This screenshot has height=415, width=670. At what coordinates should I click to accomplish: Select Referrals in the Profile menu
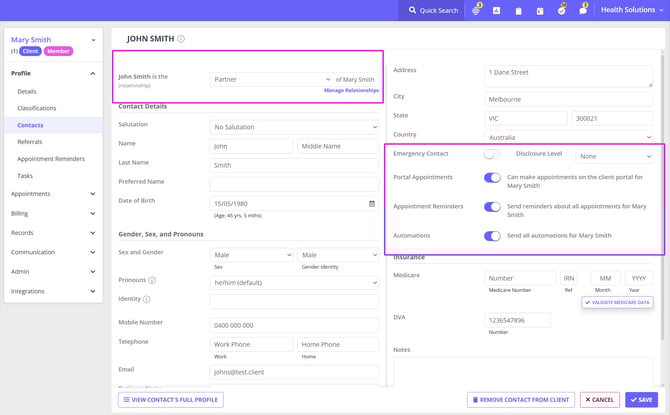coord(30,142)
